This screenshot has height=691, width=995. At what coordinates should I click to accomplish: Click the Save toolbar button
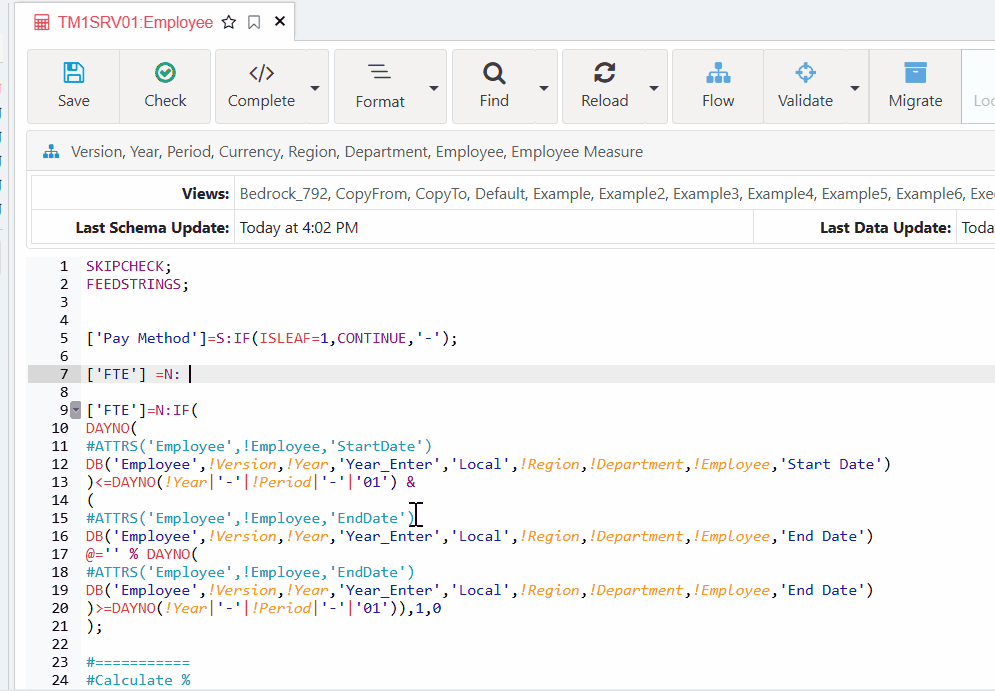(73, 86)
